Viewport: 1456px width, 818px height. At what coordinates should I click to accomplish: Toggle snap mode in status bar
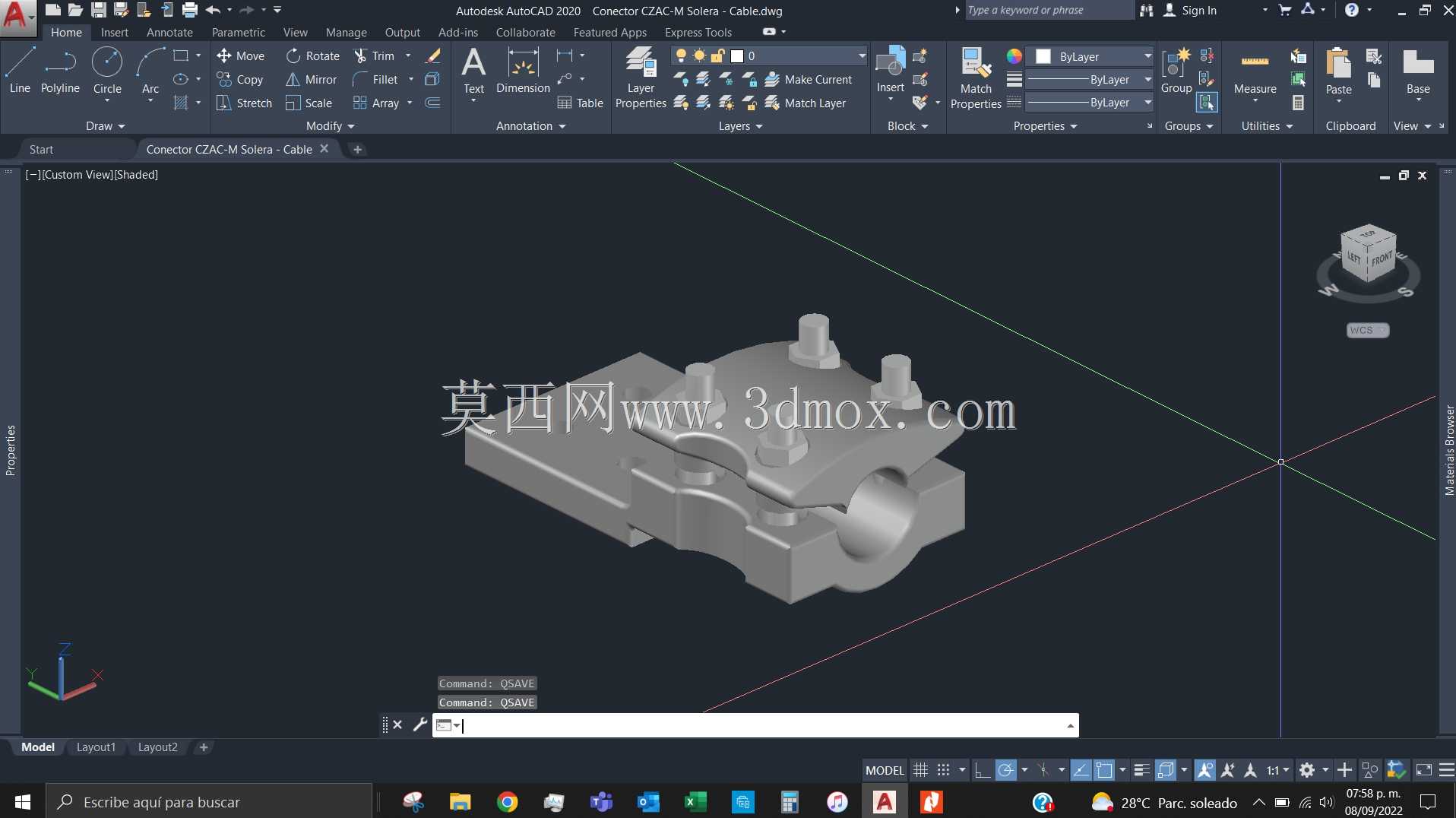pos(943,770)
